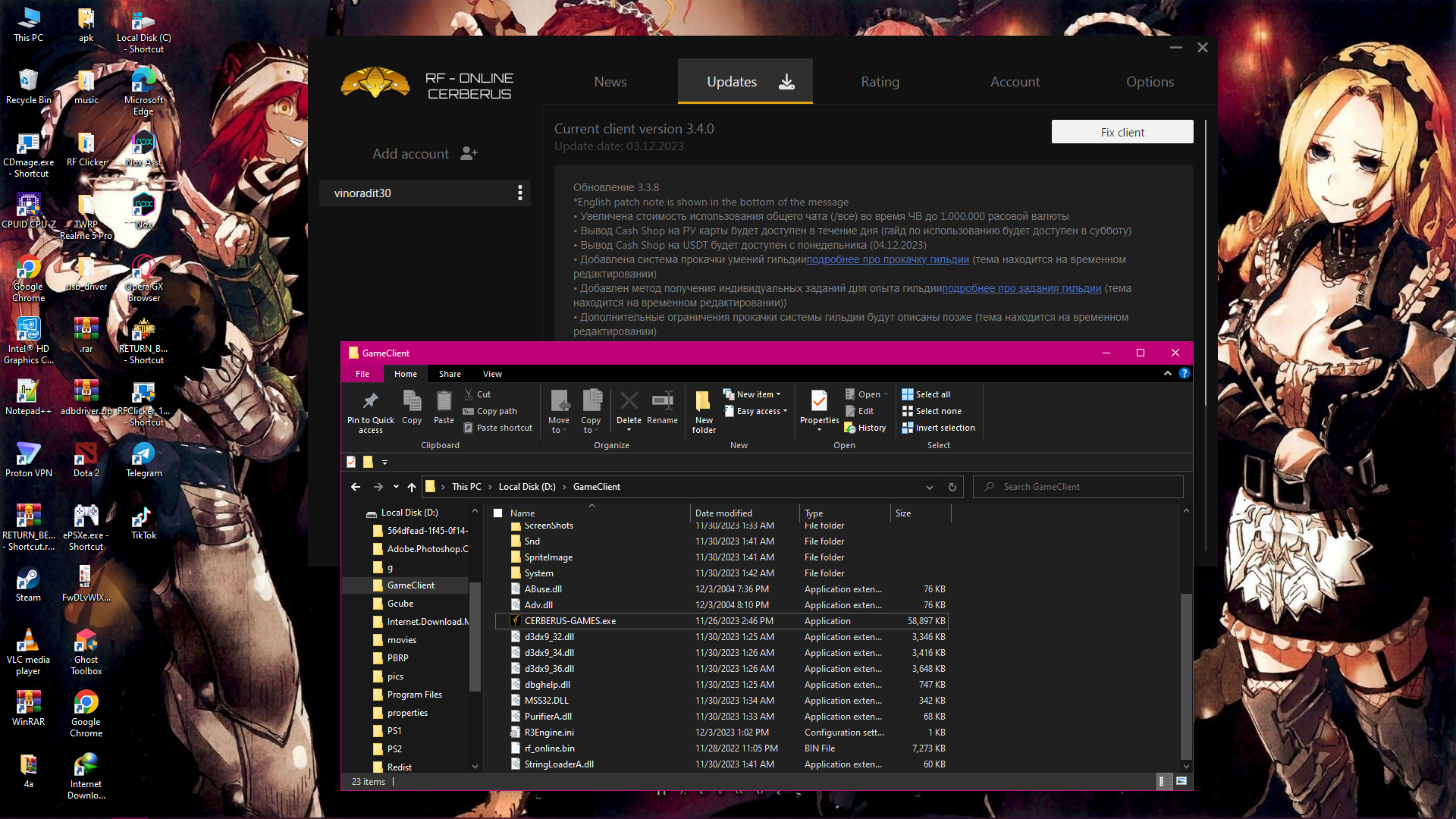Refresh the GameClient folder view
The image size is (1456, 819).
952,487
